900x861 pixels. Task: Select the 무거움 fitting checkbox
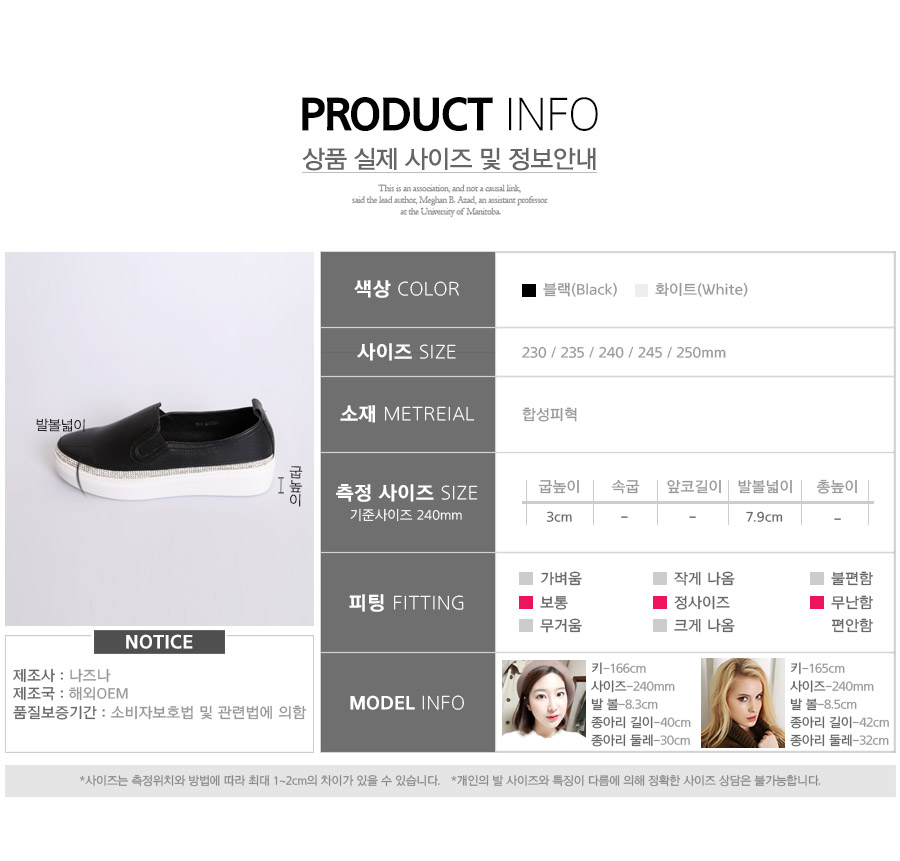pos(526,626)
